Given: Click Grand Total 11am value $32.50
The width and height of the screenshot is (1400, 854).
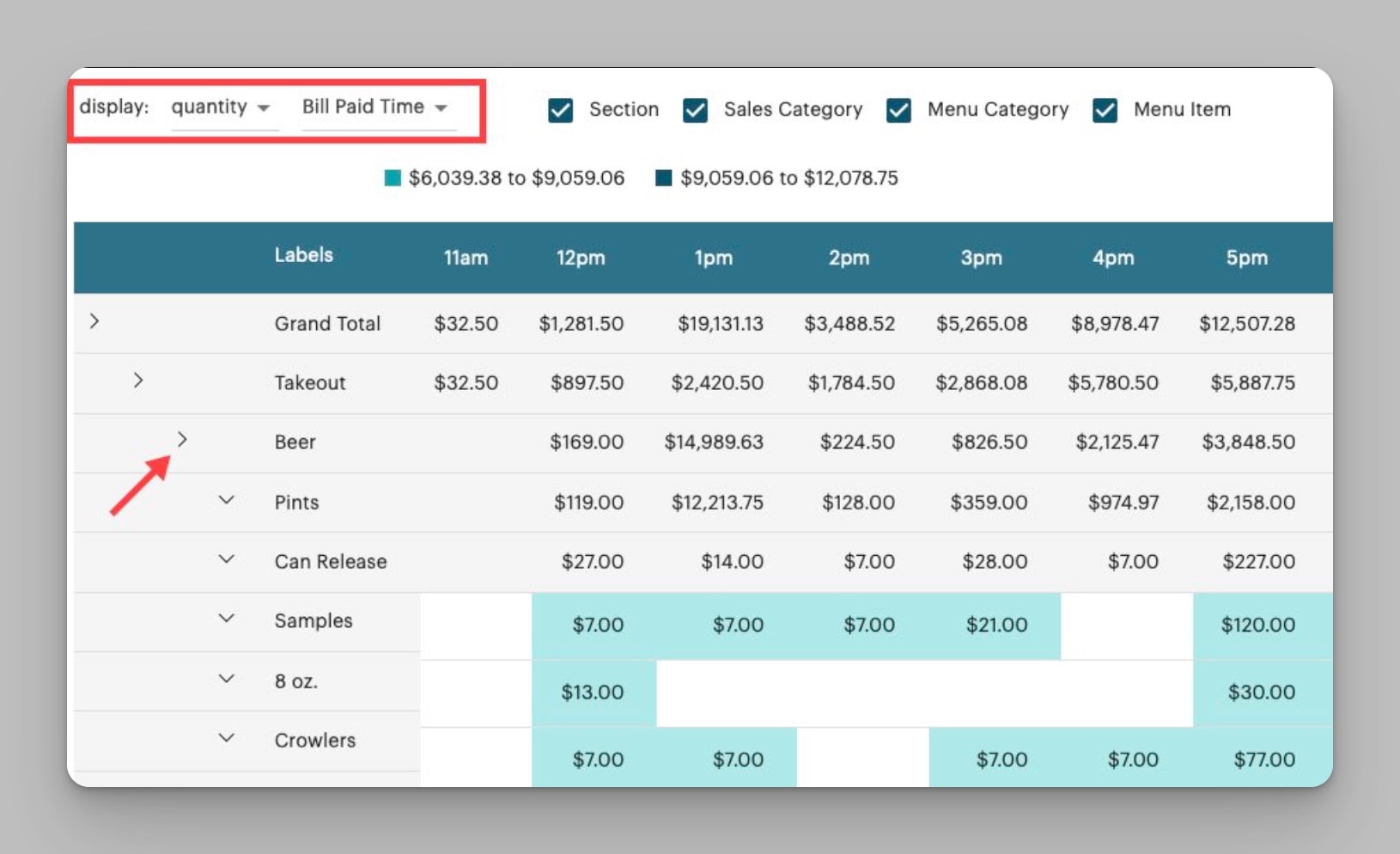Looking at the screenshot, I should tap(466, 324).
